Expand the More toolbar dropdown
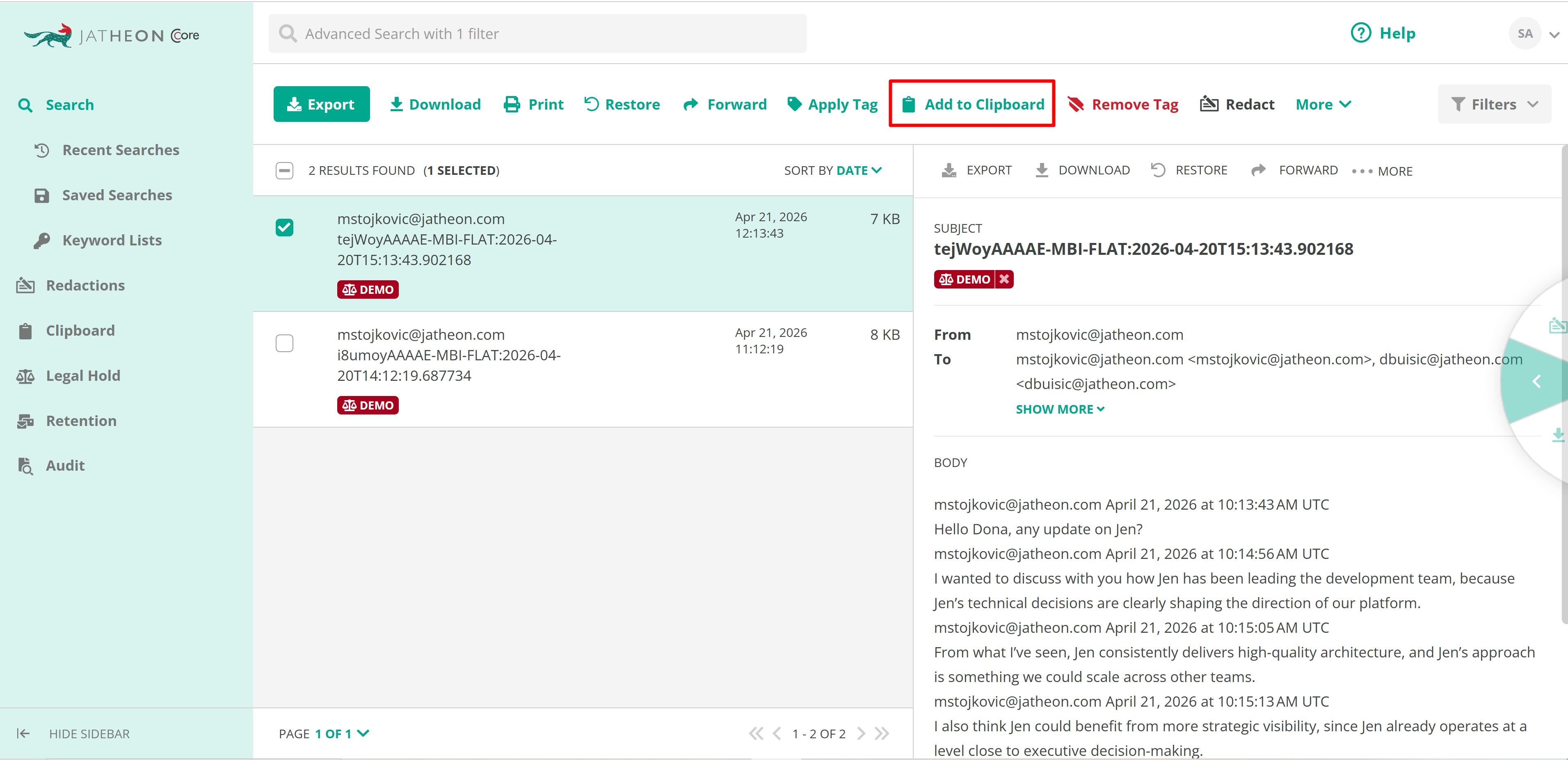 pos(1323,104)
